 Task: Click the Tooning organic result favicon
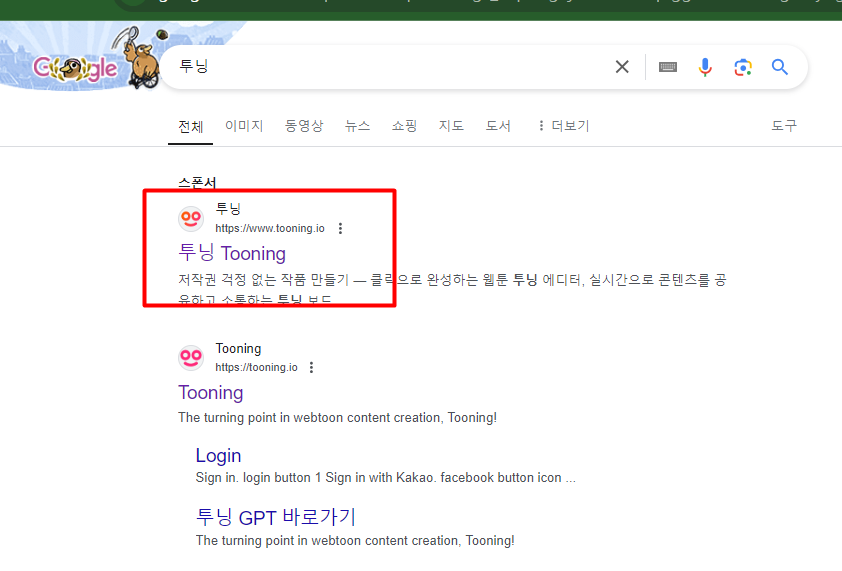[x=191, y=358]
